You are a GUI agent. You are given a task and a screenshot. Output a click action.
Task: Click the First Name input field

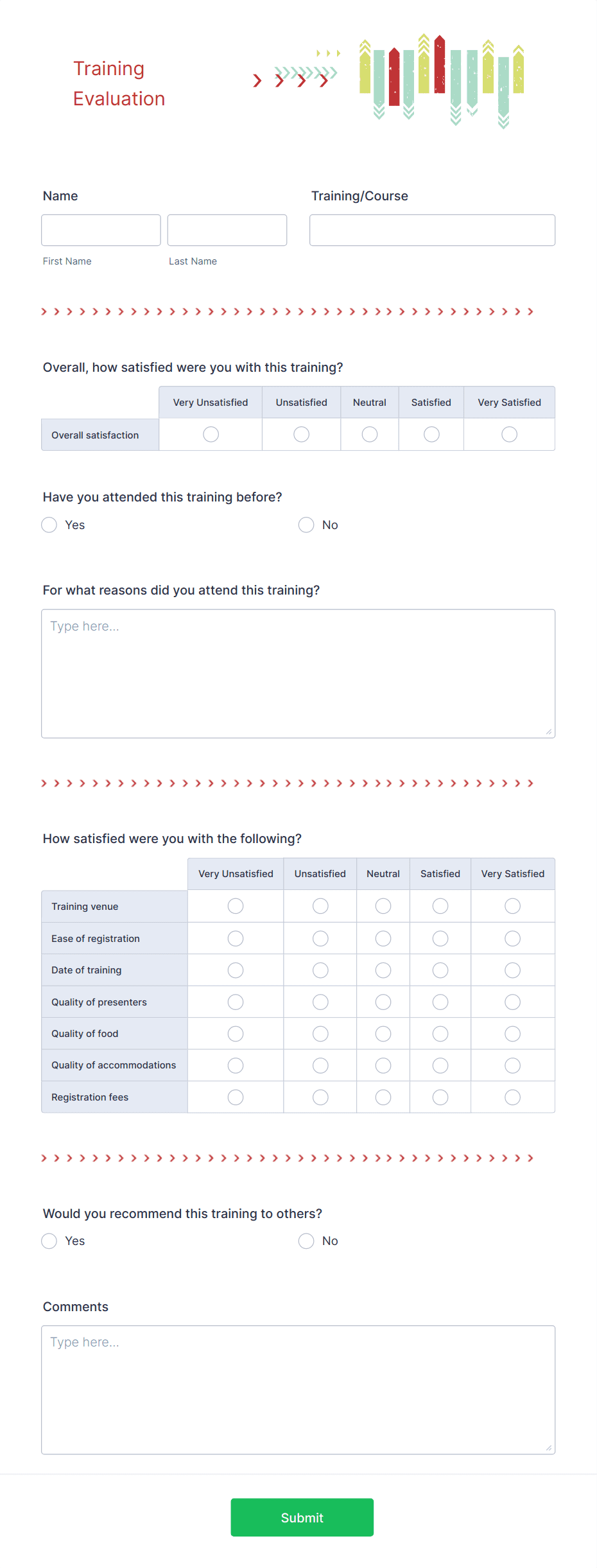[x=101, y=230]
